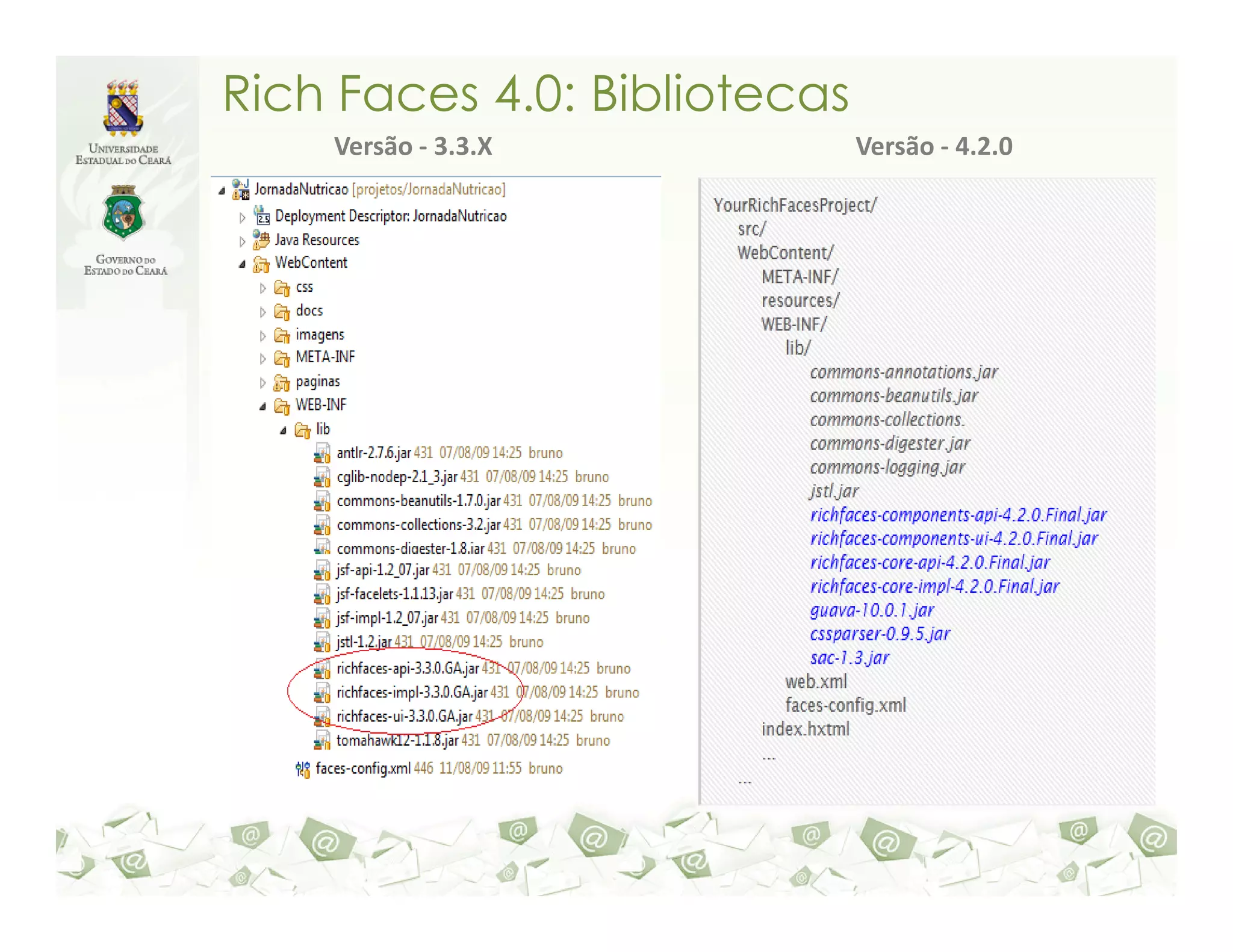Viewport: 1233px width, 952px height.
Task: Expand the imagens folder arrow
Action: coord(262,336)
